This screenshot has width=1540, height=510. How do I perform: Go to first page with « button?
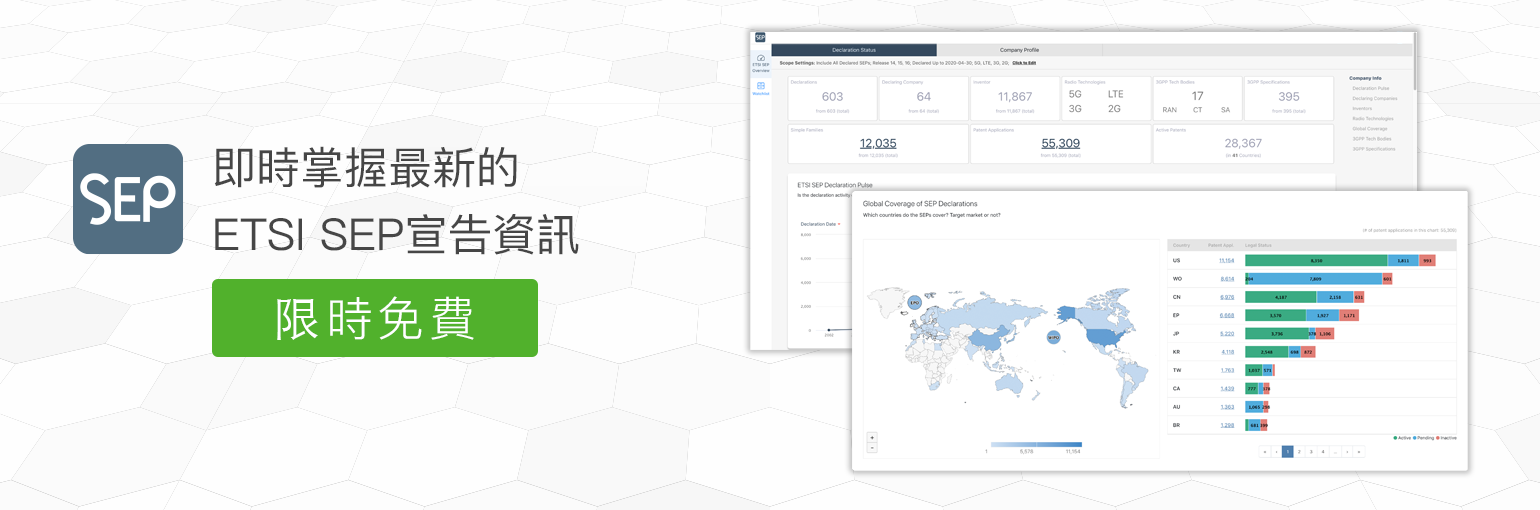[x=1264, y=452]
